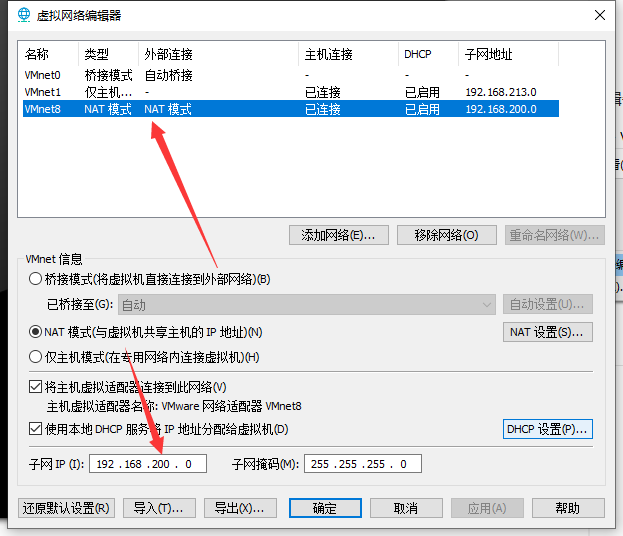This screenshot has height=536, width=623.
Task: Select the VMnet8 NAT network row
Action: pyautogui.click(x=43, y=109)
